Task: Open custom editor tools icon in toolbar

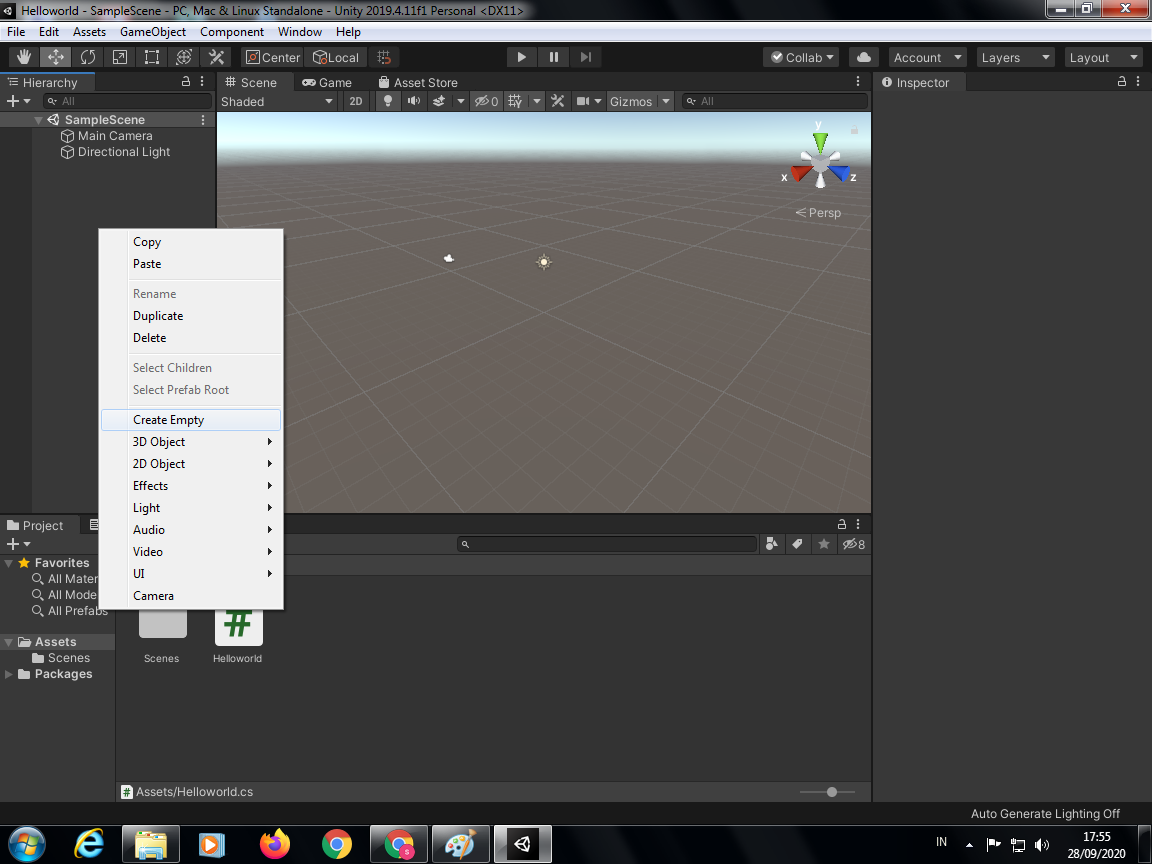Action: pos(216,57)
